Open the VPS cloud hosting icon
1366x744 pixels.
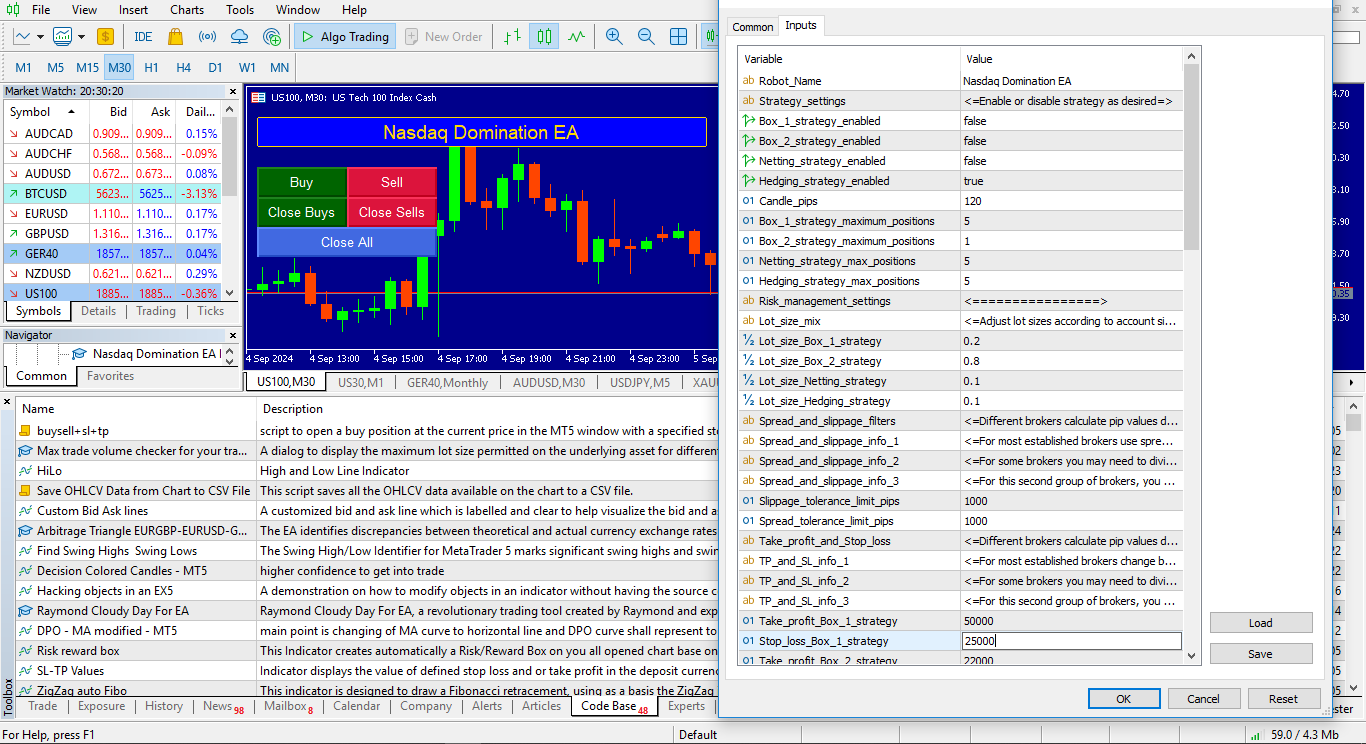[240, 37]
